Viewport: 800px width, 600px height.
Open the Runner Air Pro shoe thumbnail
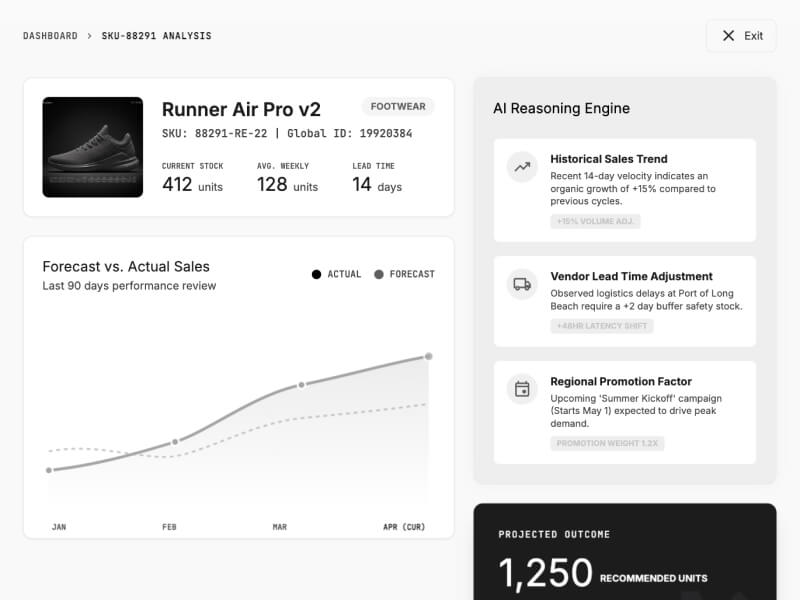pos(93,147)
